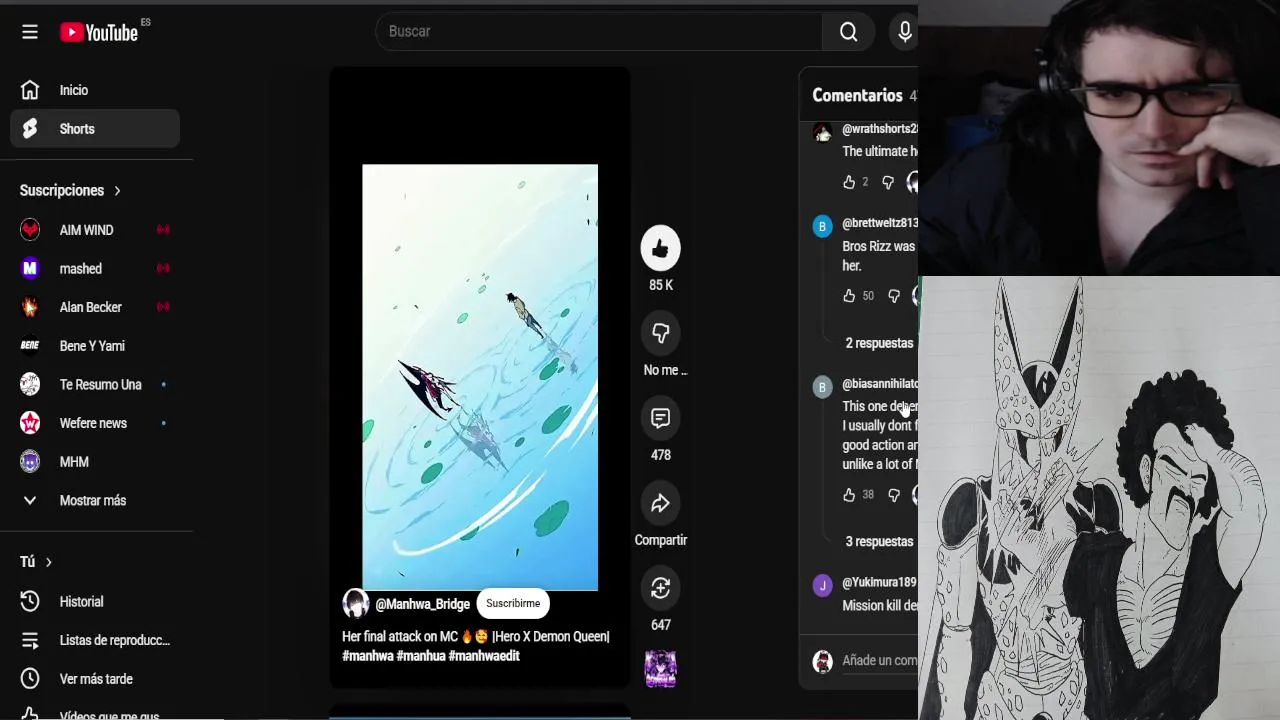The image size is (1280, 720).
Task: Open Ver más tarde
Action: 95,679
